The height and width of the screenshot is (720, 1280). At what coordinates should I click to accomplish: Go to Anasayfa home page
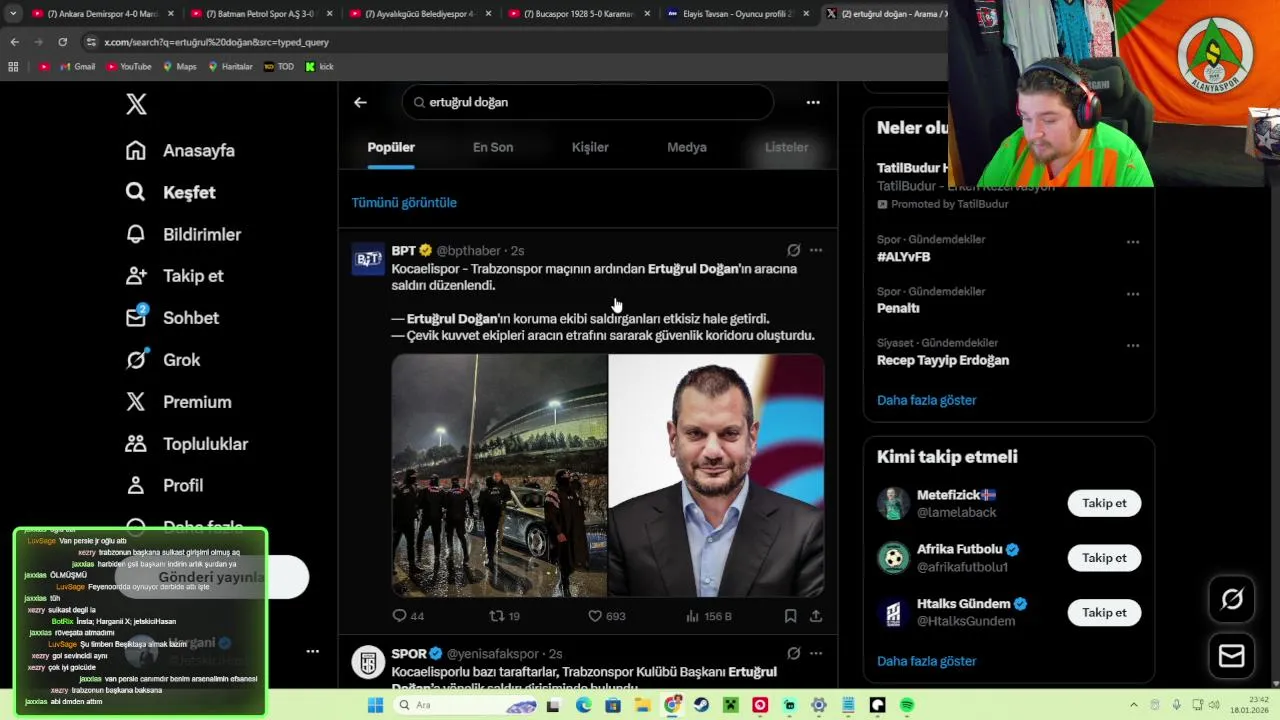pos(180,150)
